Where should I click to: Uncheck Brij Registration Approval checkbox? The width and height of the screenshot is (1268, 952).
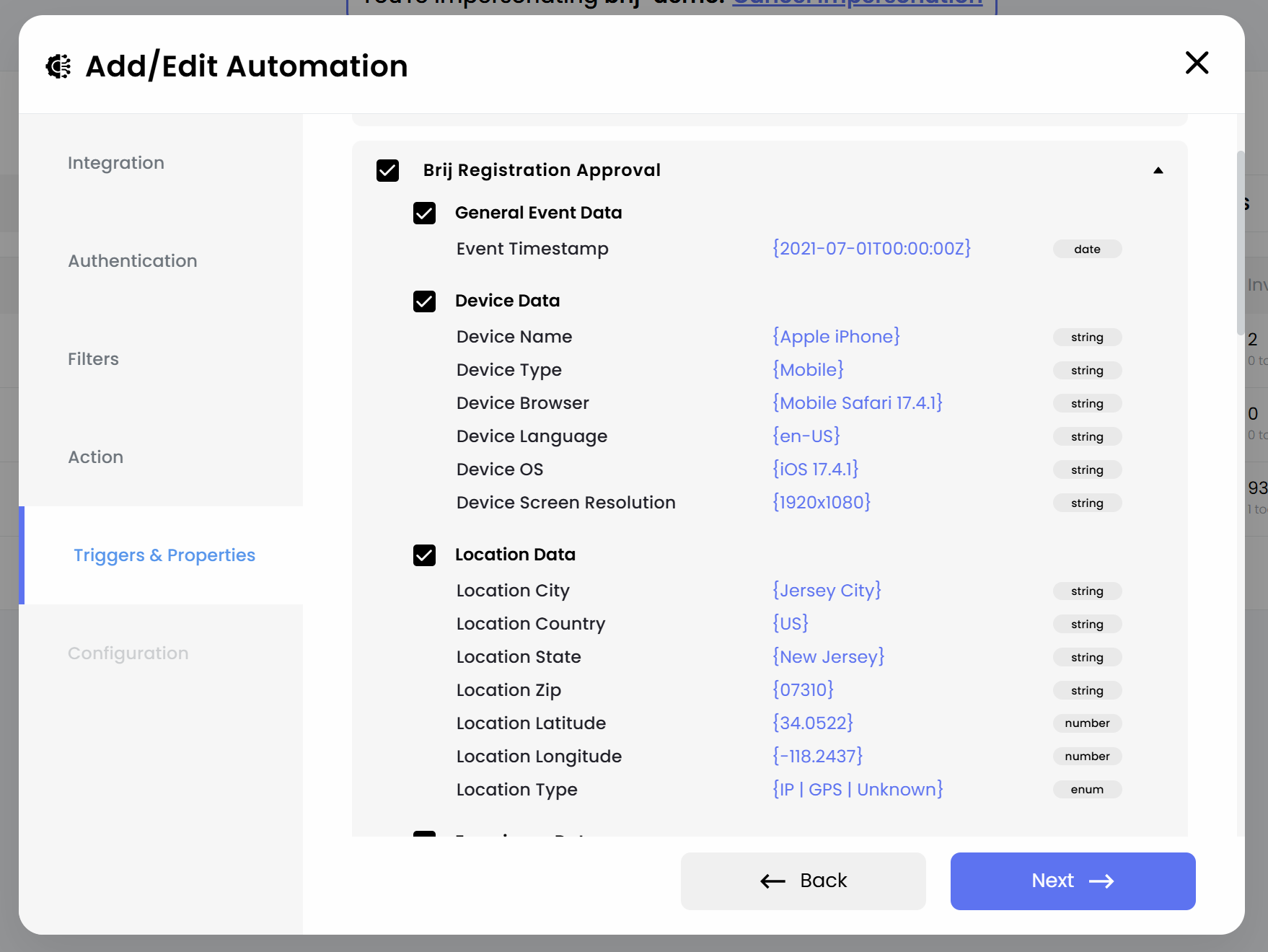tap(387, 170)
